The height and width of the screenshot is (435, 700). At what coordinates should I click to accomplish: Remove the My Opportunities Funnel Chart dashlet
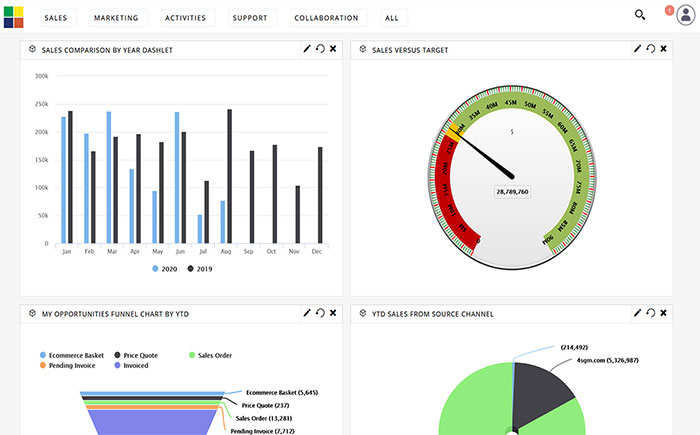(x=333, y=313)
